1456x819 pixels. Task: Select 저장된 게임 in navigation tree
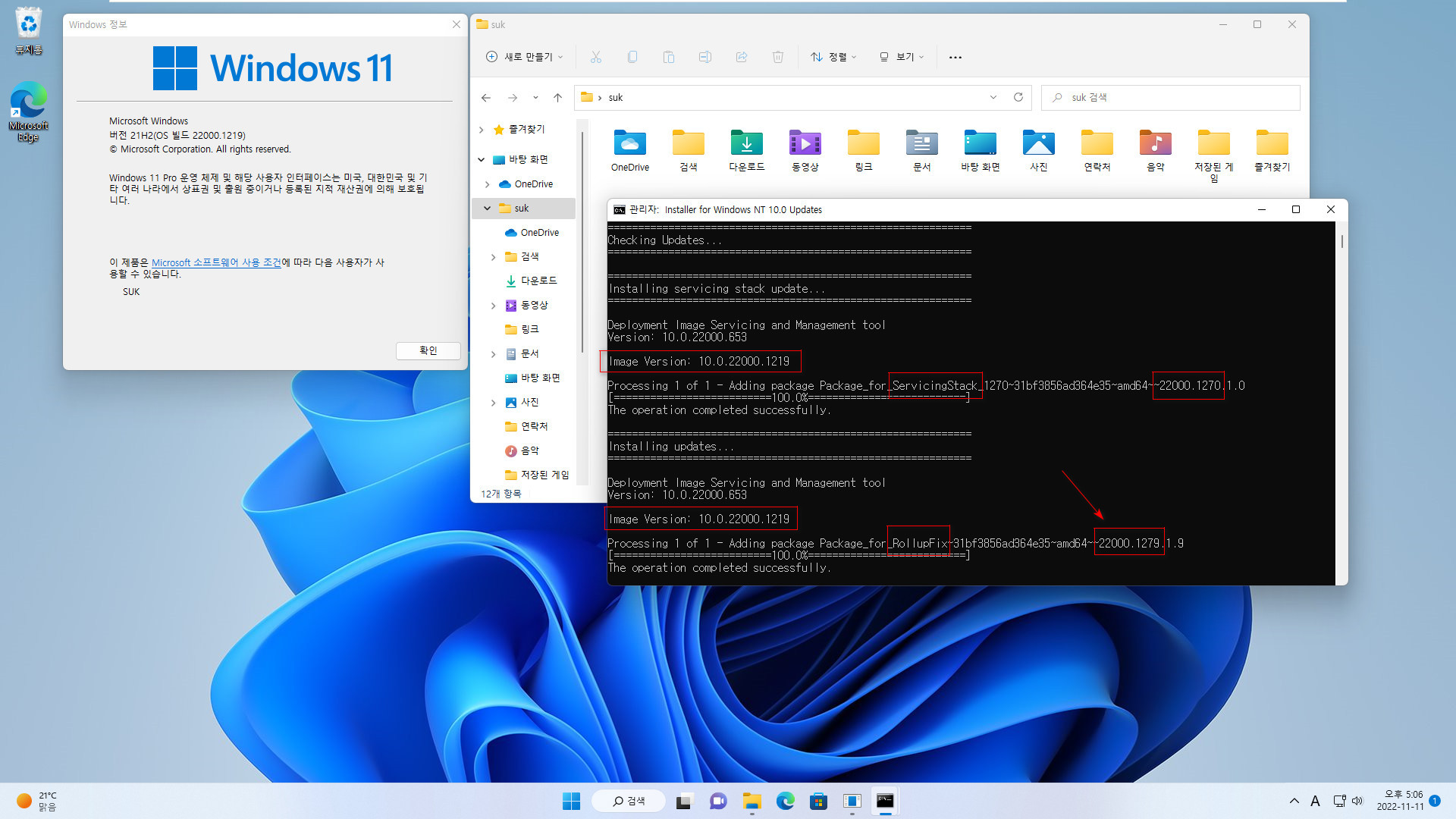point(544,475)
